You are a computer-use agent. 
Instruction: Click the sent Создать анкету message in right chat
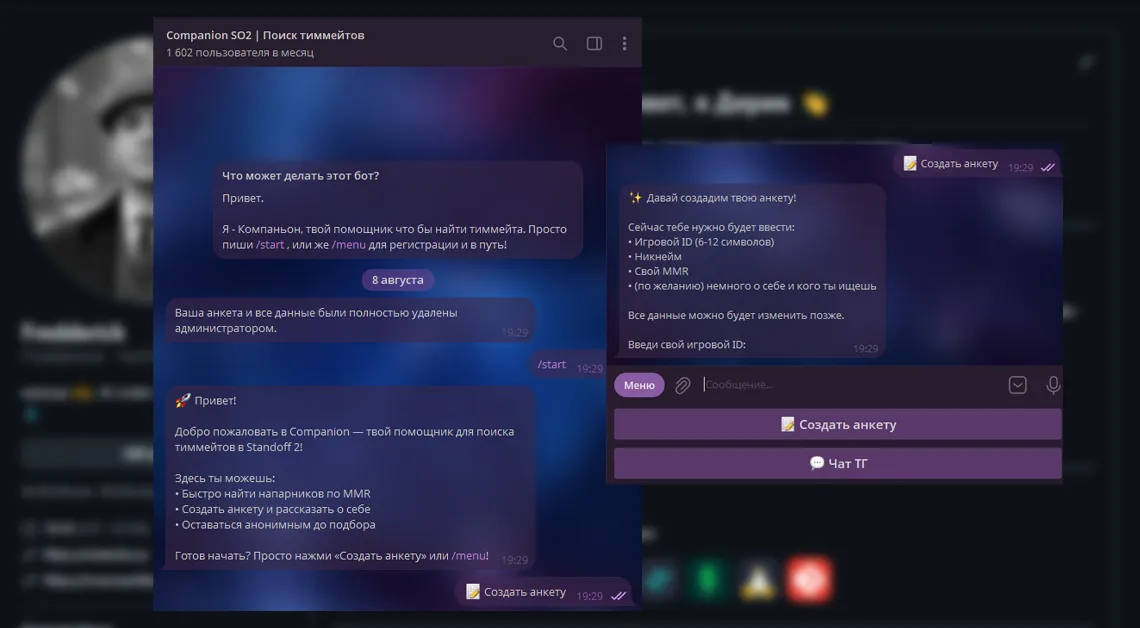(x=978, y=164)
